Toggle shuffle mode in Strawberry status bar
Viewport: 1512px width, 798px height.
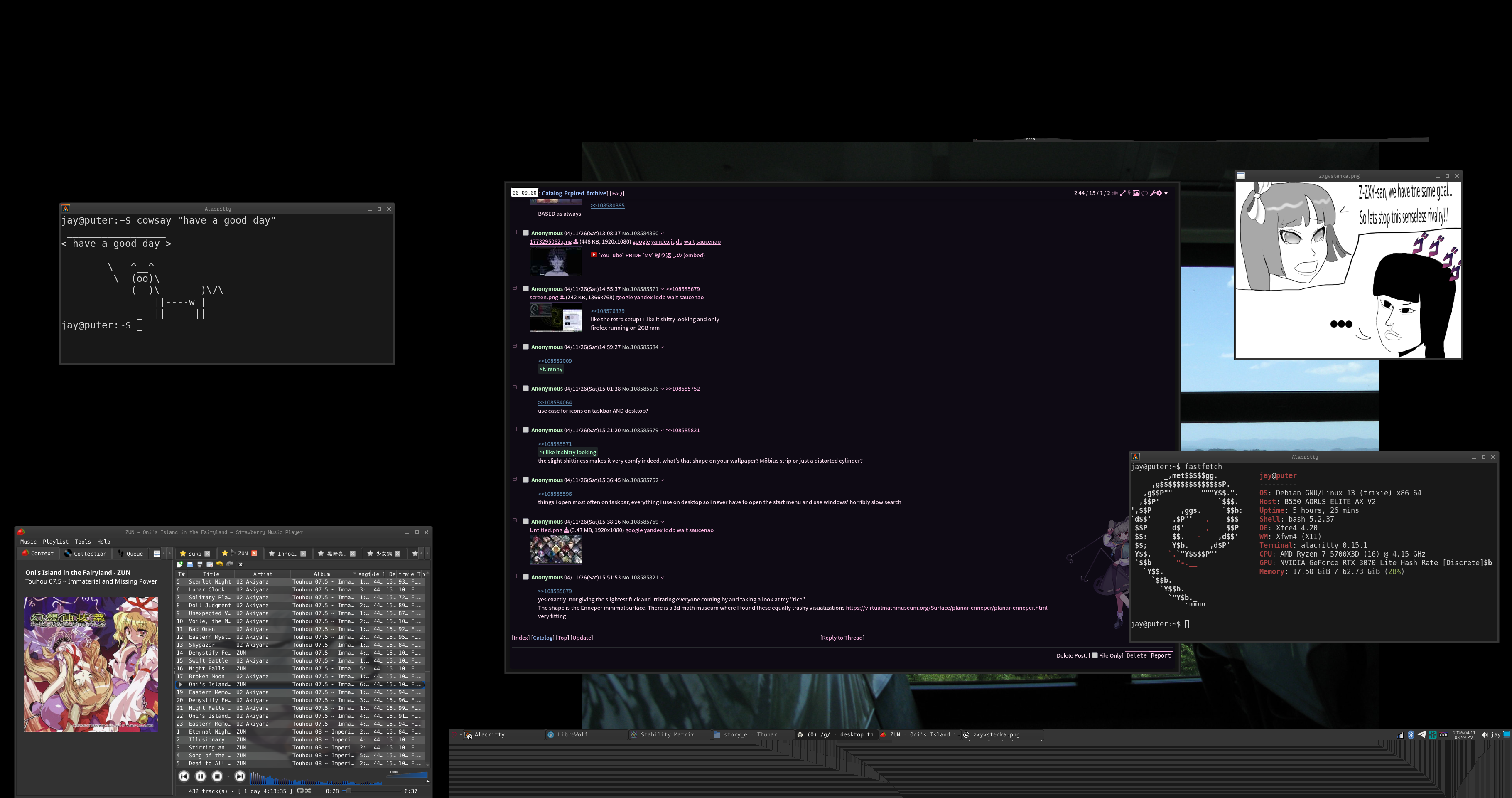pyautogui.click(x=308, y=791)
